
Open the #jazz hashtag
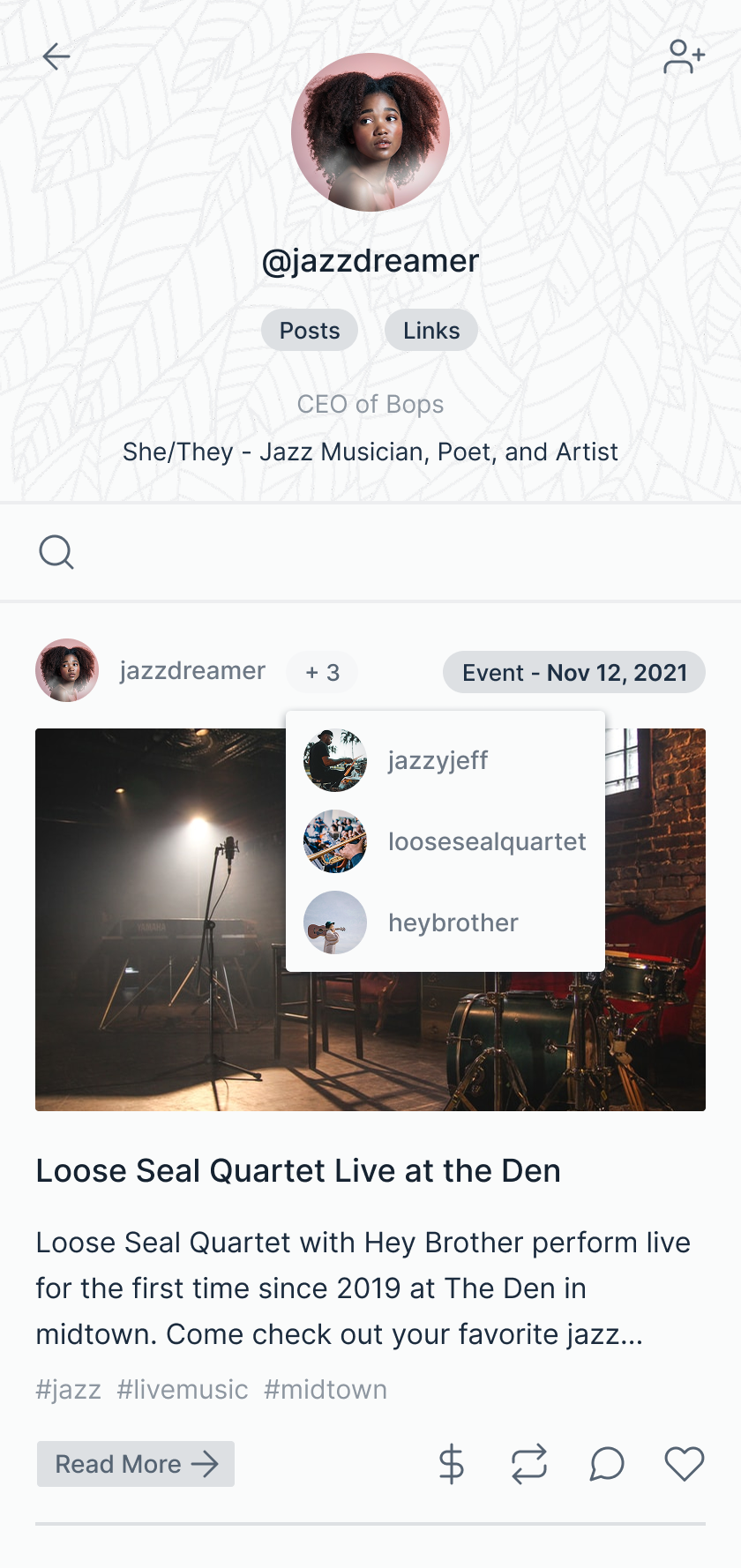click(x=68, y=1390)
